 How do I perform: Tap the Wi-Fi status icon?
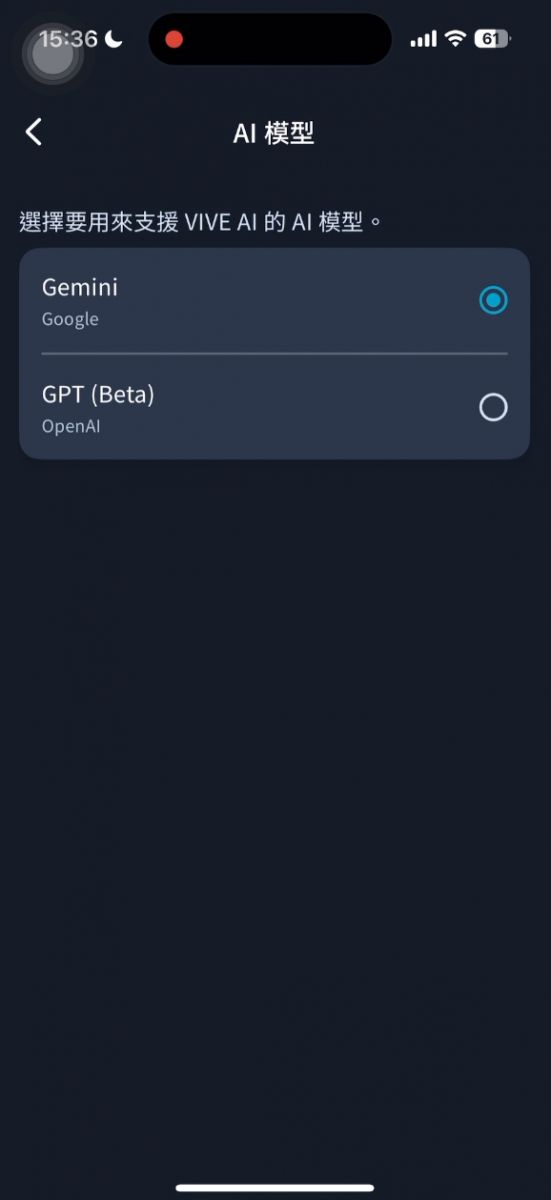point(456,39)
